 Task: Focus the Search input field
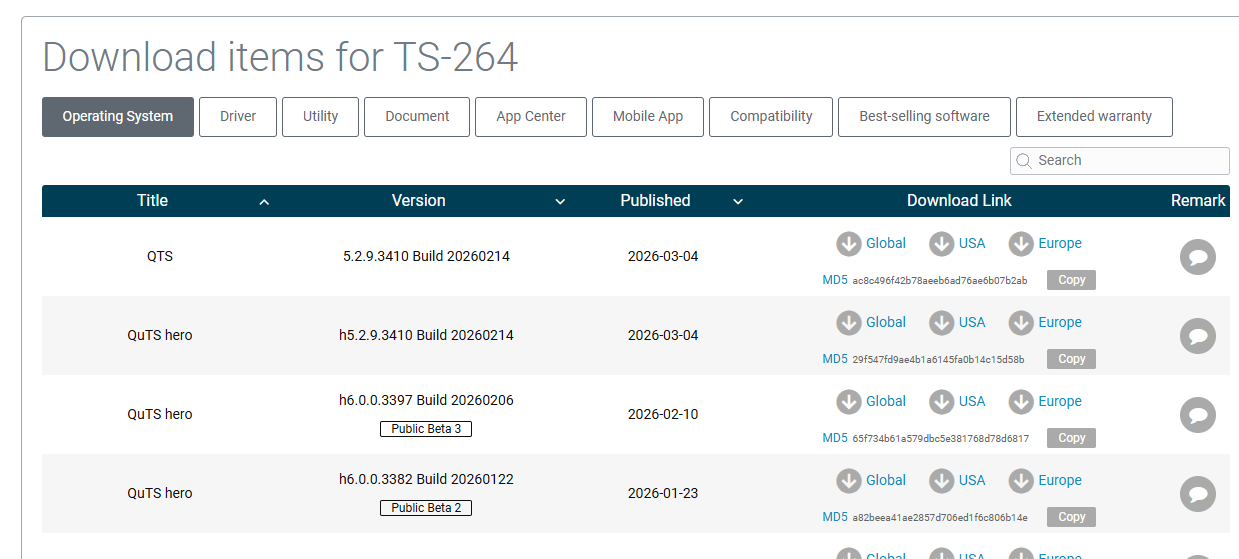point(1128,161)
